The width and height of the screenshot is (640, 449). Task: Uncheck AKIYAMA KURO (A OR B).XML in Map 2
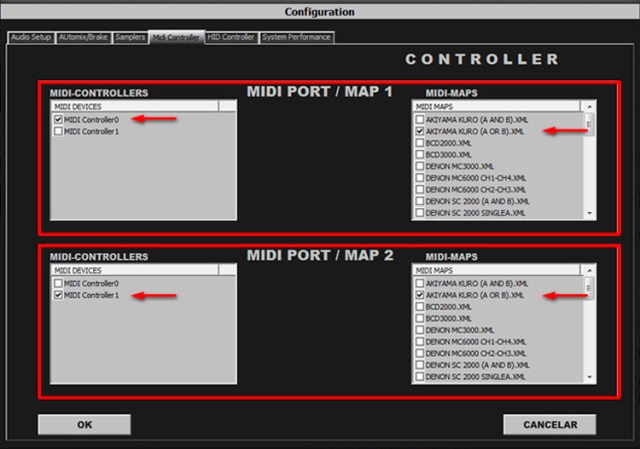(420, 296)
